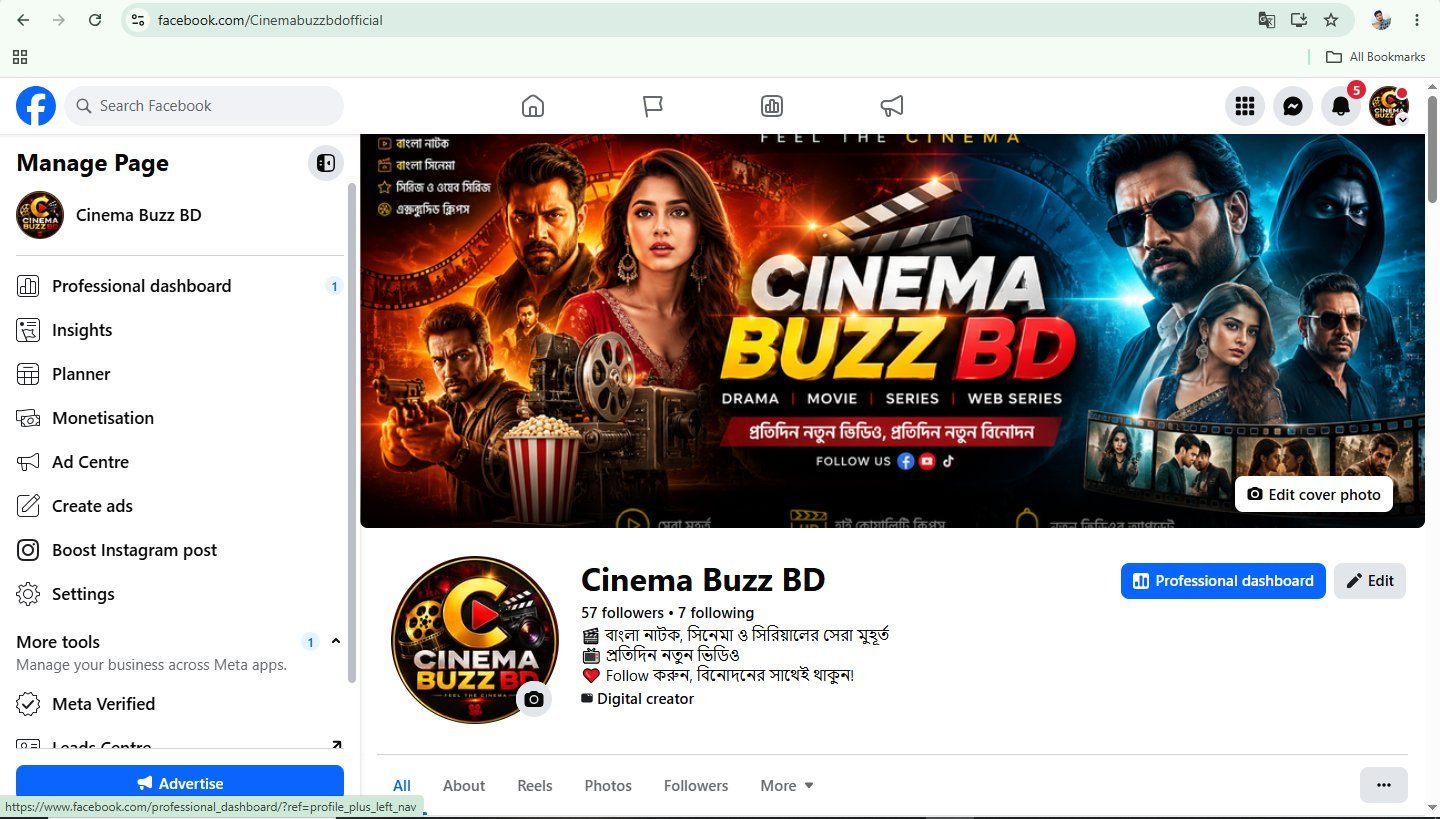Open the Ad Centre megaphone icon in top bar
This screenshot has width=1440, height=819.
pos(892,106)
